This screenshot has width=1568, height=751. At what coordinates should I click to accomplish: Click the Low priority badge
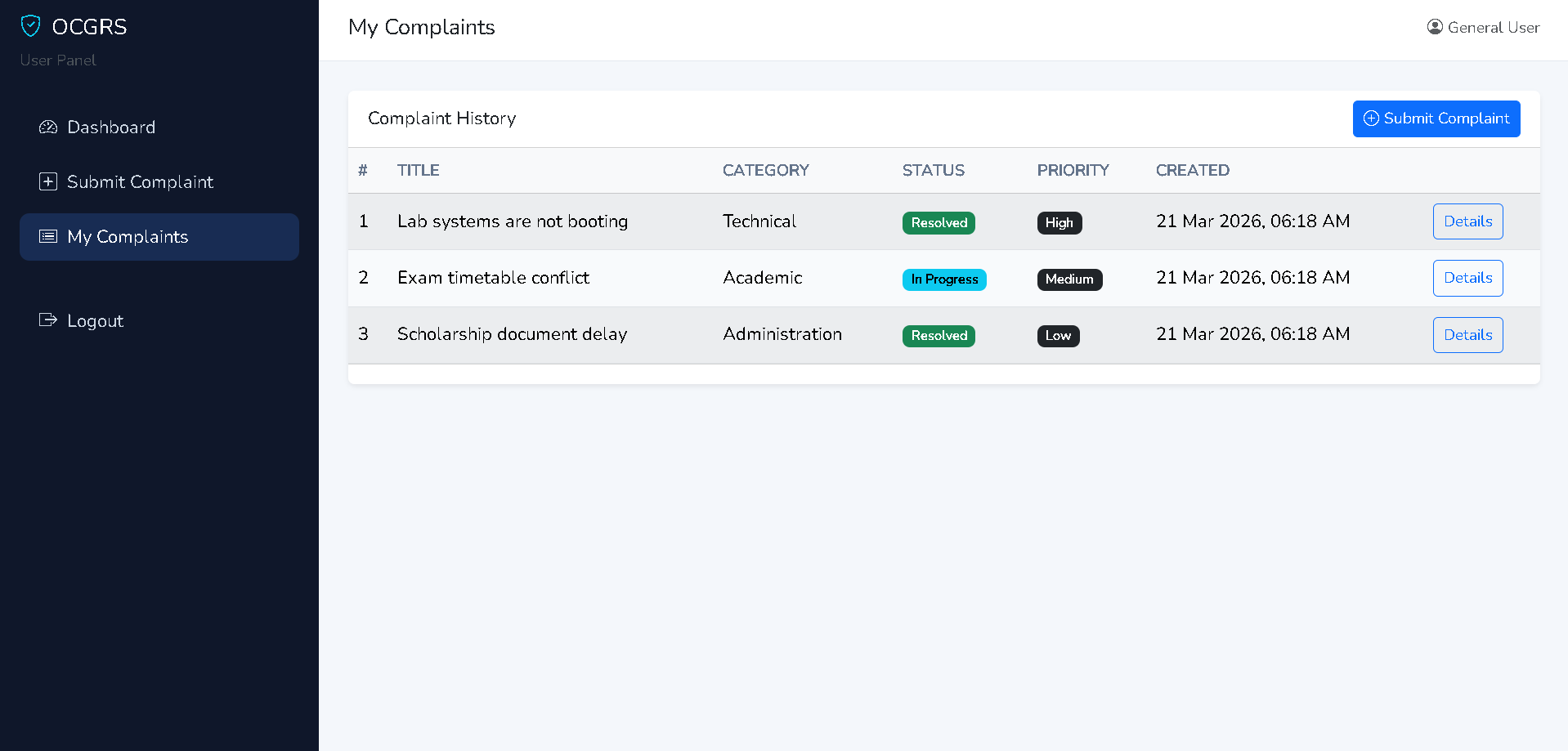(1058, 336)
